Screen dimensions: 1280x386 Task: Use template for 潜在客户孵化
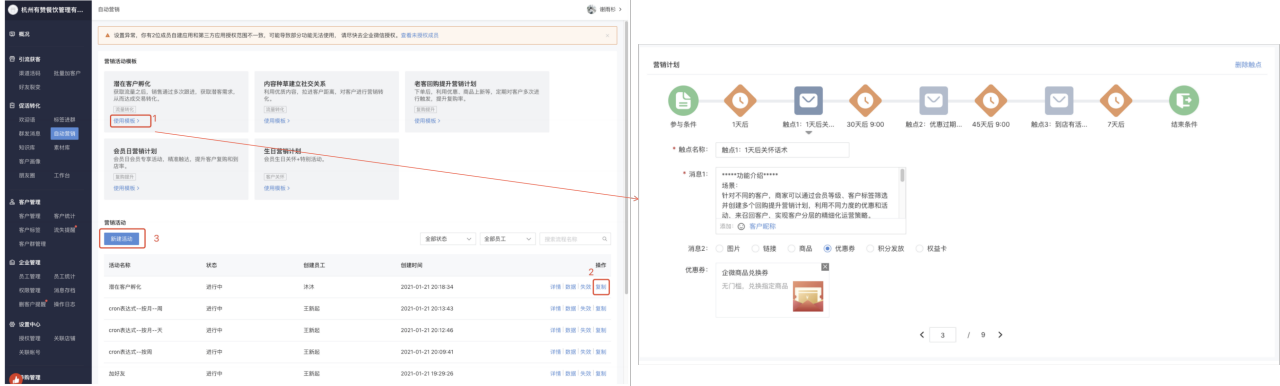coord(126,120)
